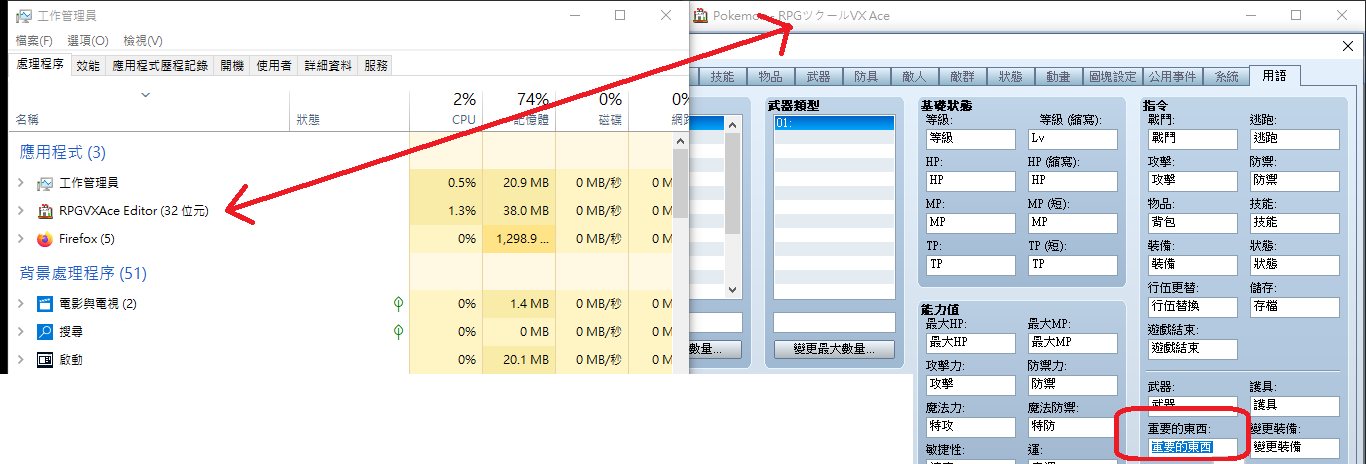Expand the 搜尋 process row
Viewport: 1366px width, 464px height.
[x=21, y=331]
